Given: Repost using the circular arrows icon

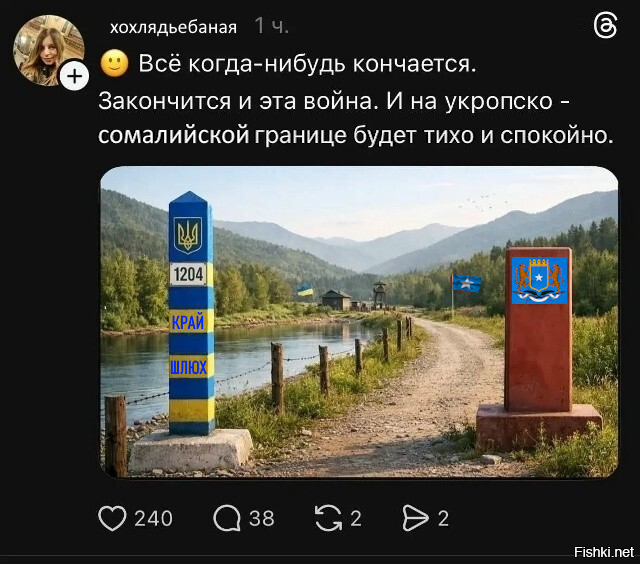Looking at the screenshot, I should tap(328, 518).
